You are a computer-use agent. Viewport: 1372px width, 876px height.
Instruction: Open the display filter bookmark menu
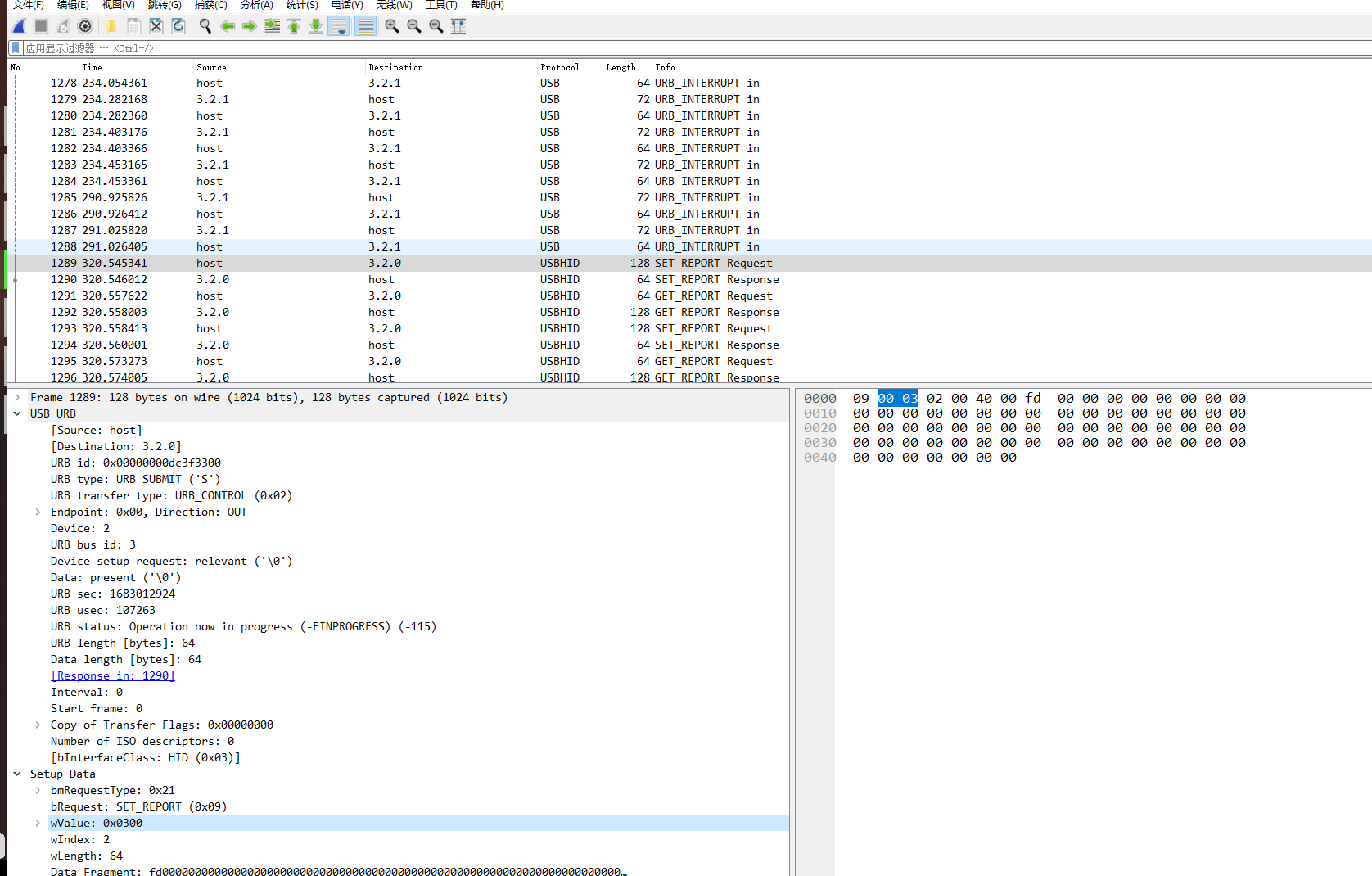pos(15,48)
